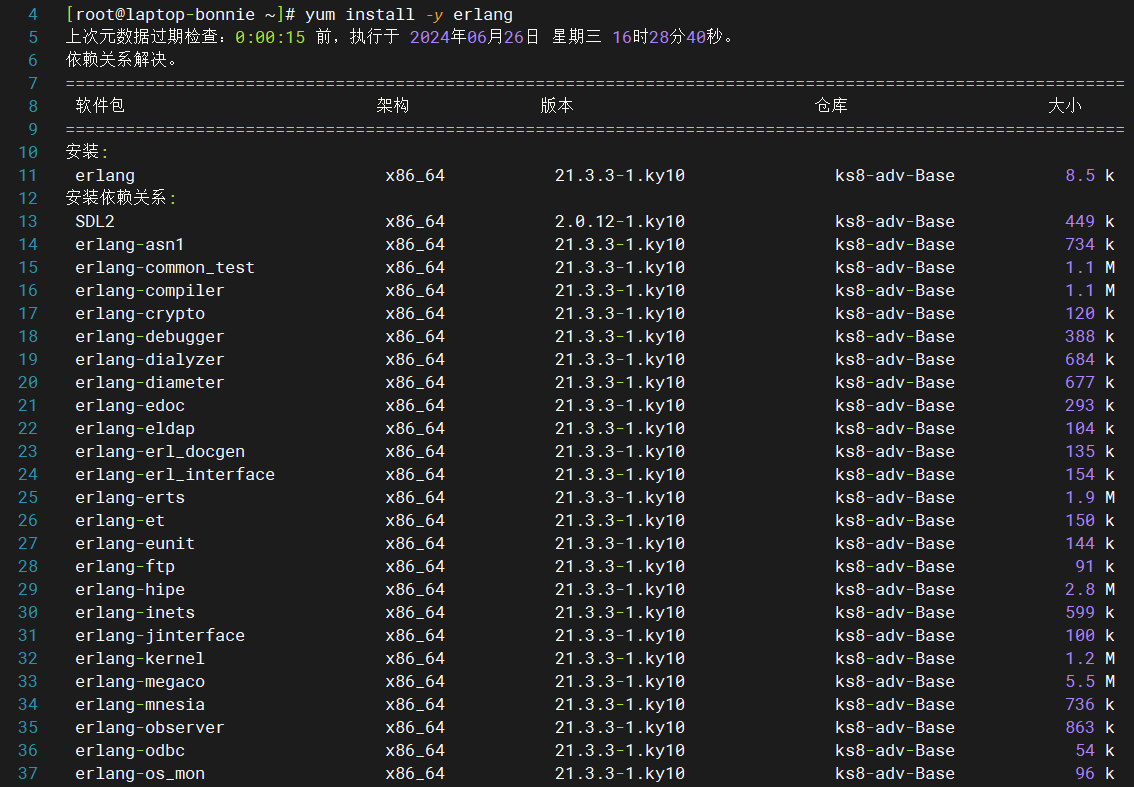
Task: Select the erlang-erts package name
Action: coord(129,498)
